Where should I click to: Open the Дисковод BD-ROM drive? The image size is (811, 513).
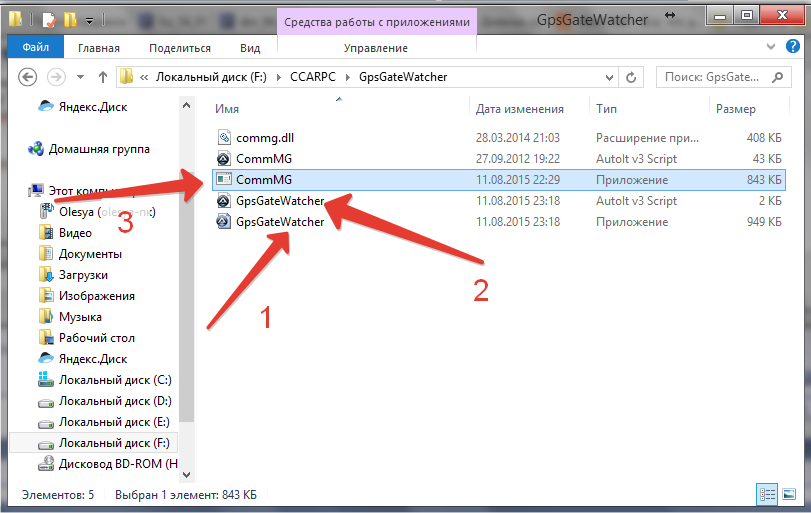118,464
